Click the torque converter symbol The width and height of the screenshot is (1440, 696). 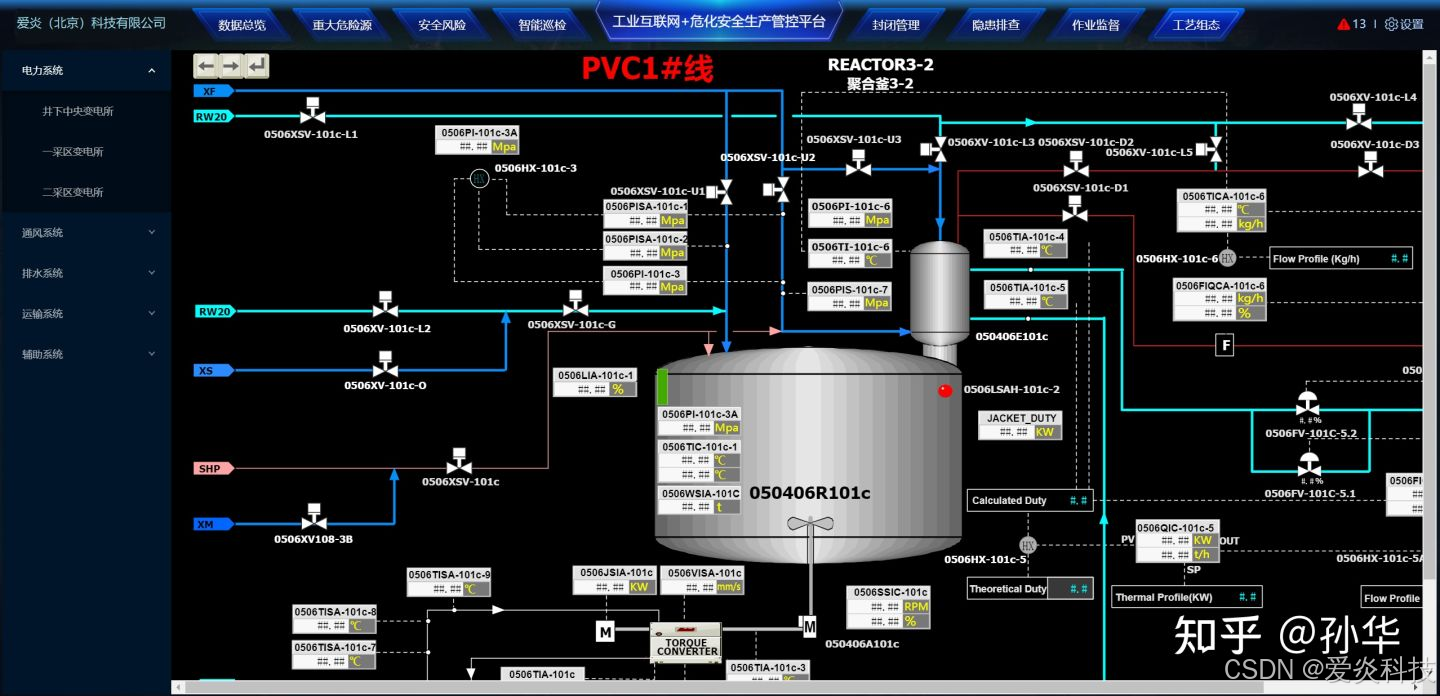coord(686,641)
